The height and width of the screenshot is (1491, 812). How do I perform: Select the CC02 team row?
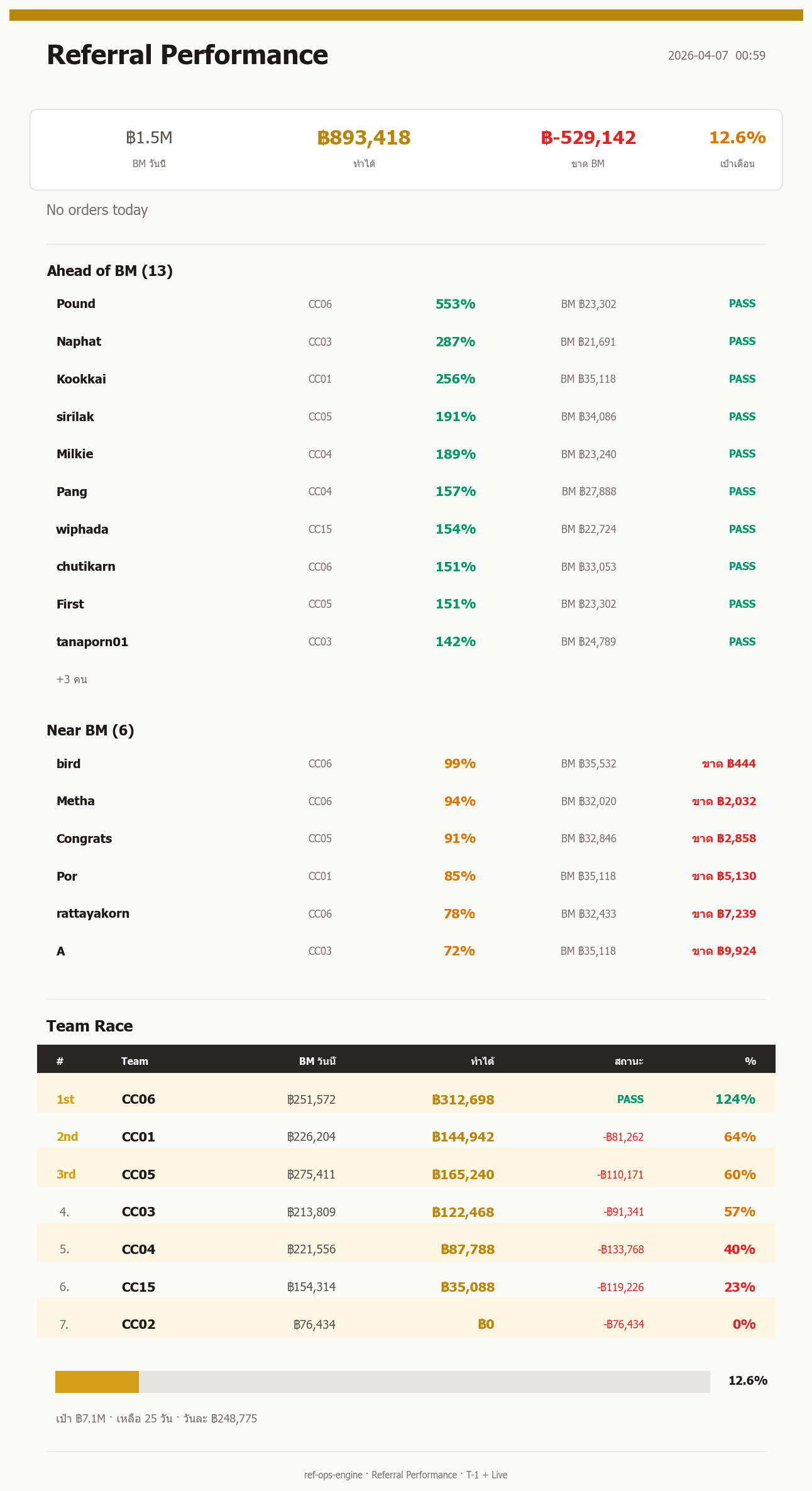coord(406,1324)
